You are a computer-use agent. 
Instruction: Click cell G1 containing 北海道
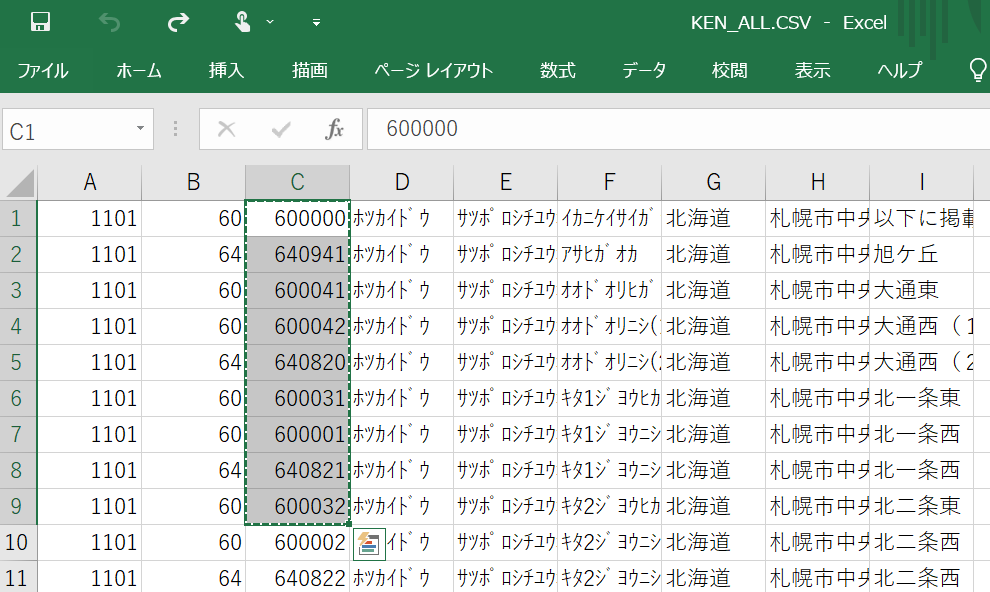click(x=713, y=218)
